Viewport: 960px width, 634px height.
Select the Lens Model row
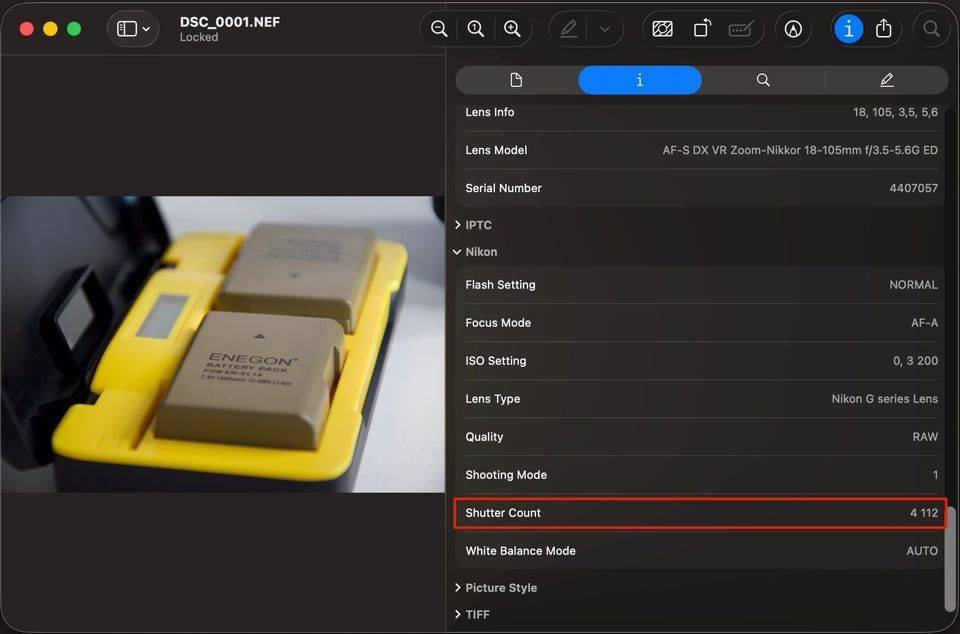coord(701,150)
